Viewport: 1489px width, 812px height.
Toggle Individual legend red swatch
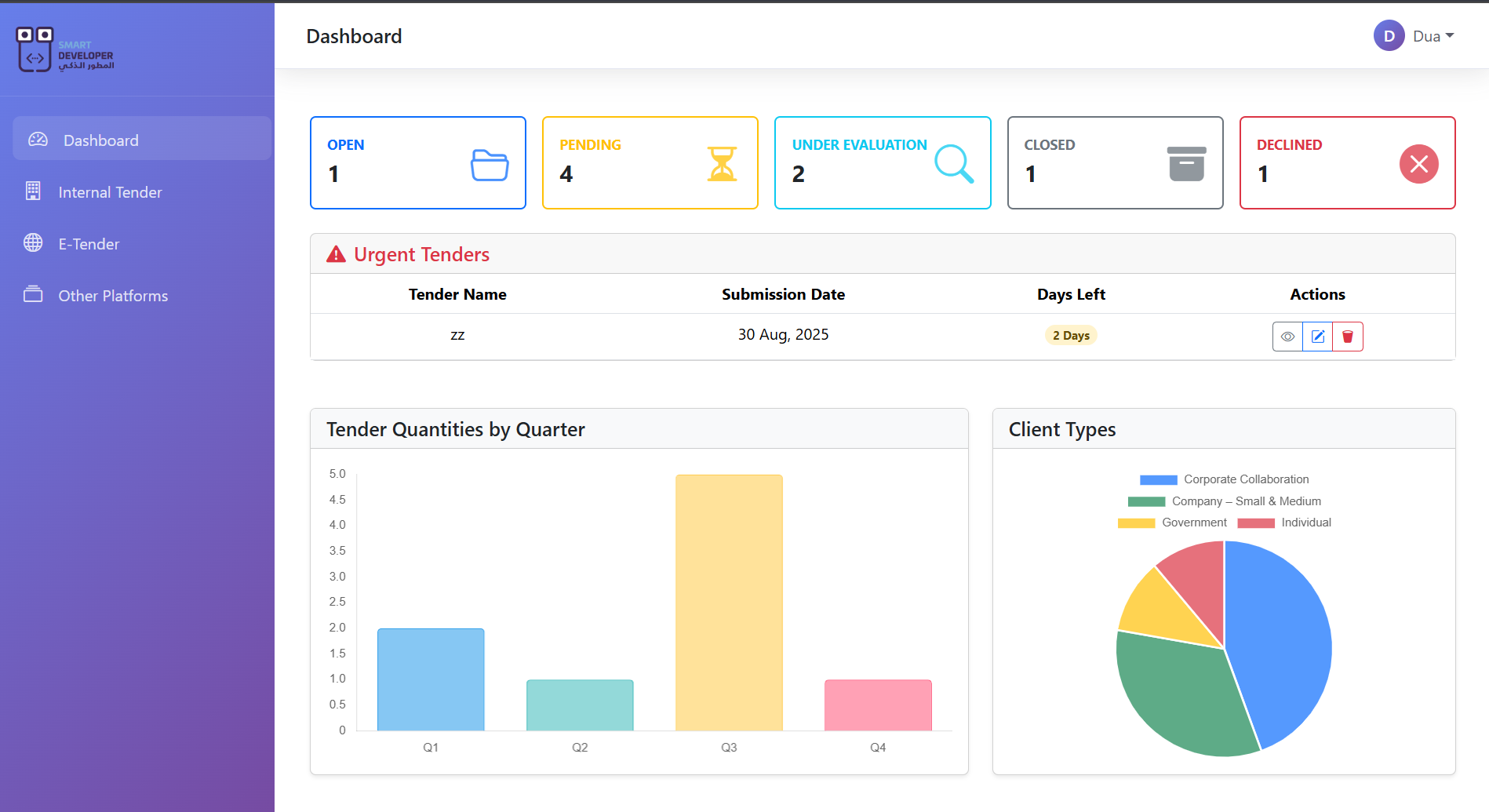point(1255,523)
